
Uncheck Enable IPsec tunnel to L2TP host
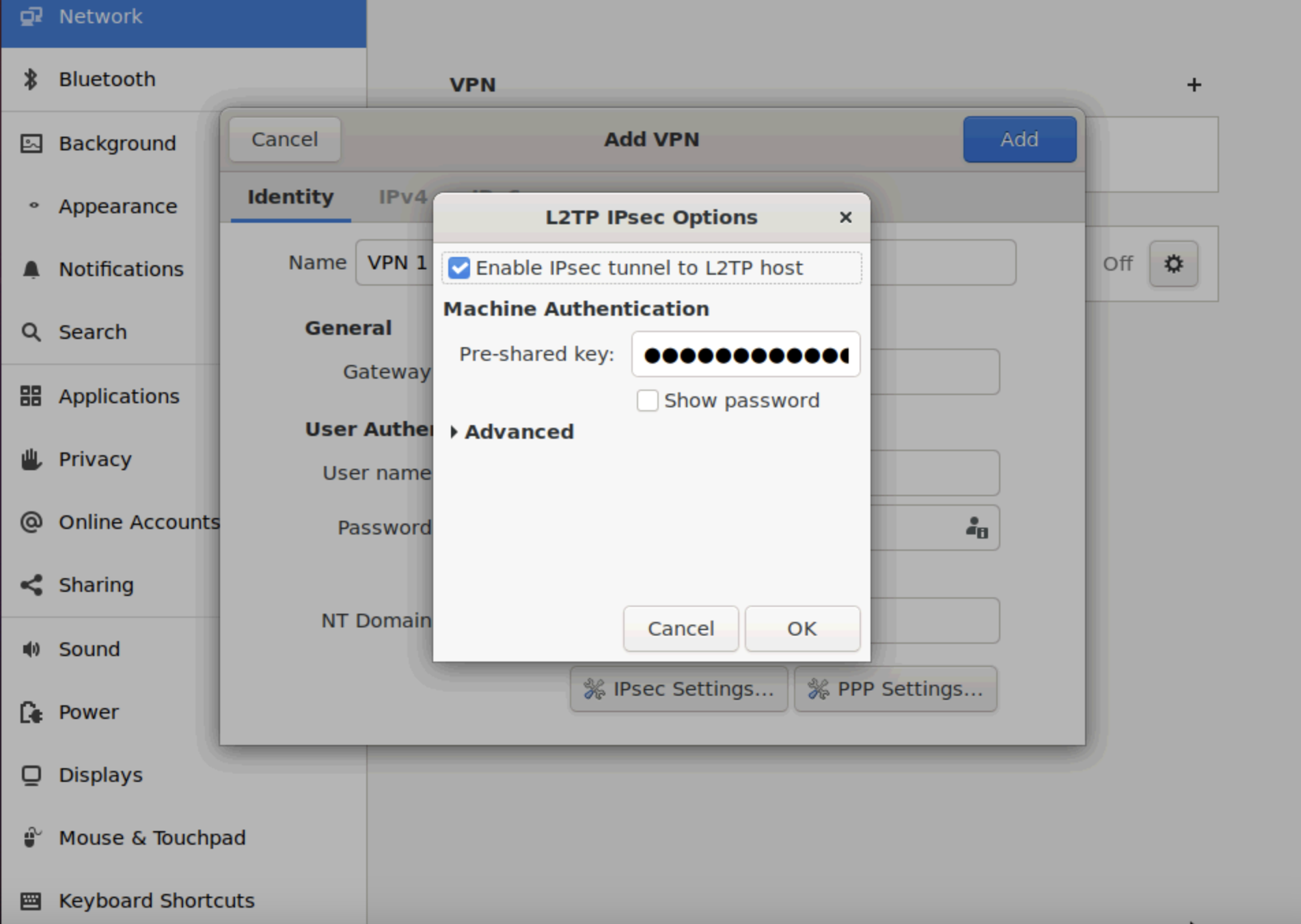click(459, 268)
